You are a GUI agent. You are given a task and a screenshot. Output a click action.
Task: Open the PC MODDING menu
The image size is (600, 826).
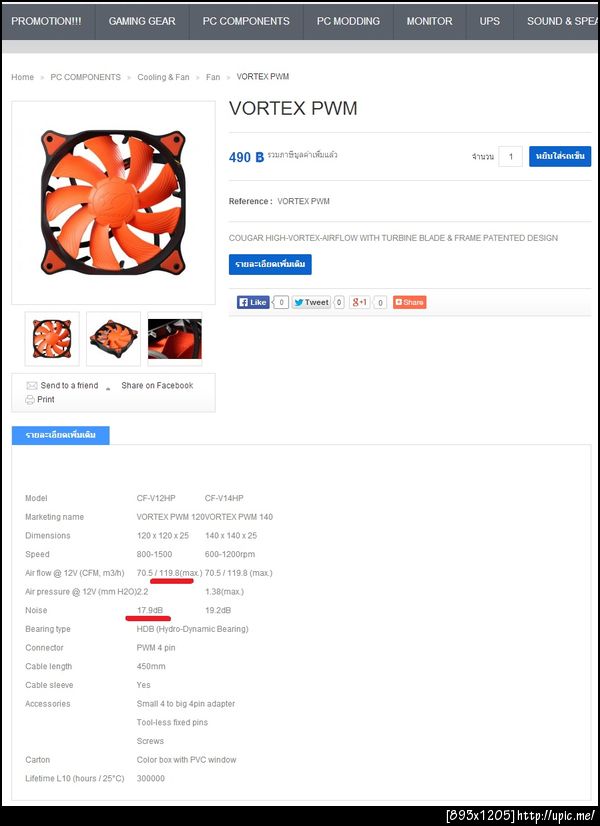tap(348, 21)
